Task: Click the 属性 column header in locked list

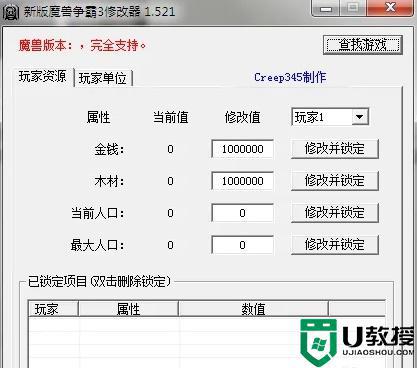Action: pos(128,309)
